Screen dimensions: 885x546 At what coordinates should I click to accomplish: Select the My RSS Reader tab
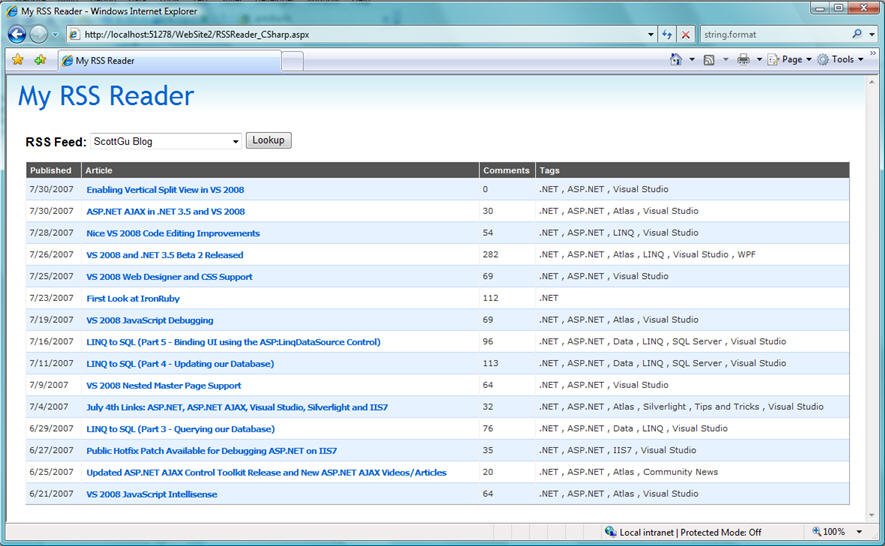pyautogui.click(x=169, y=60)
